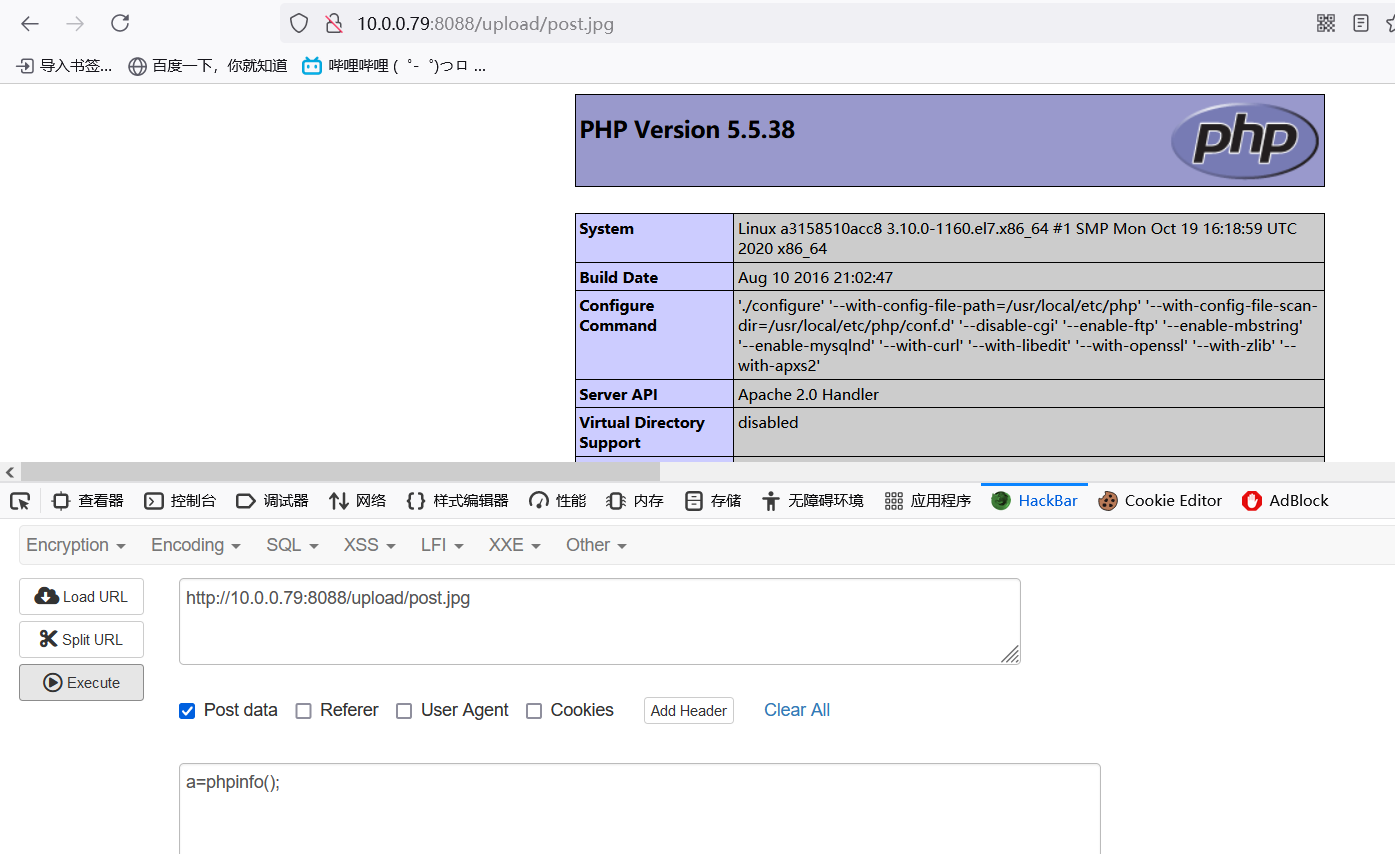Select the HackBar tab
The height and width of the screenshot is (854, 1395).
tap(1034, 501)
